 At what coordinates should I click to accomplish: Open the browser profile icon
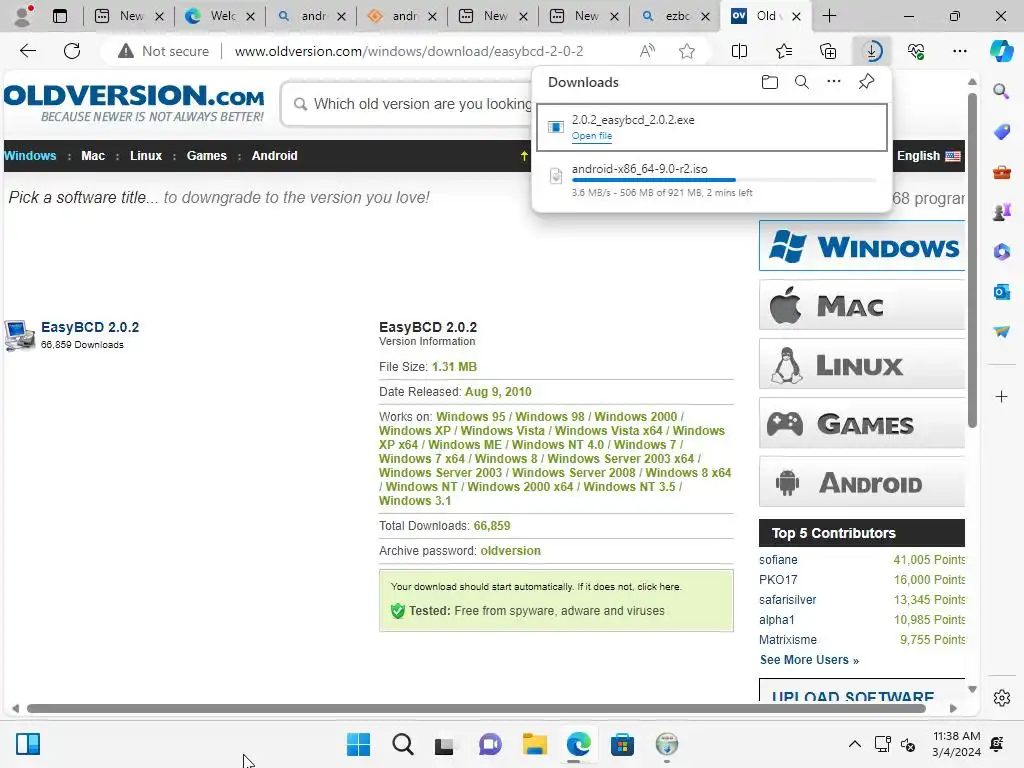click(x=24, y=16)
